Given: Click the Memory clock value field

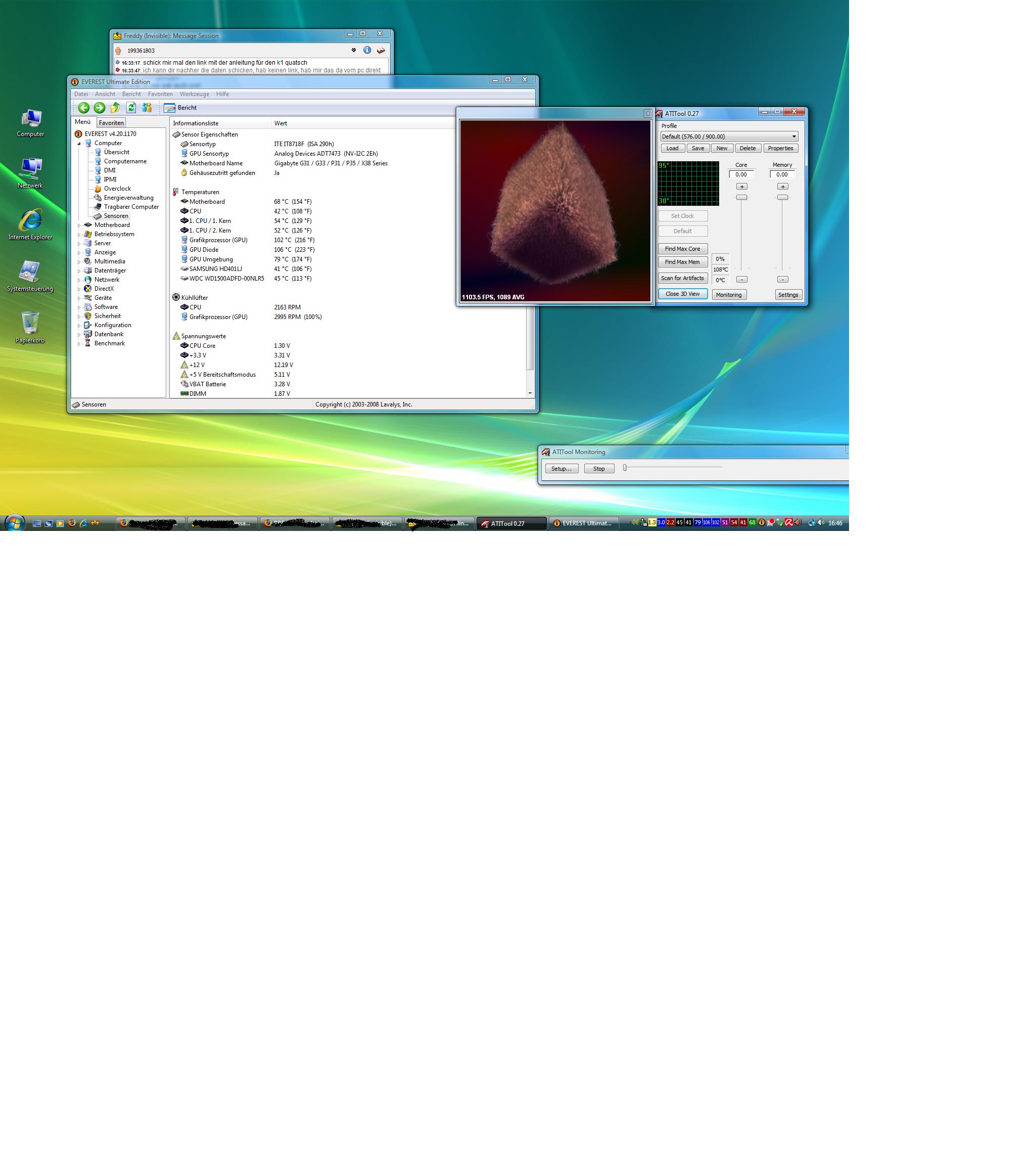Looking at the screenshot, I should point(782,174).
